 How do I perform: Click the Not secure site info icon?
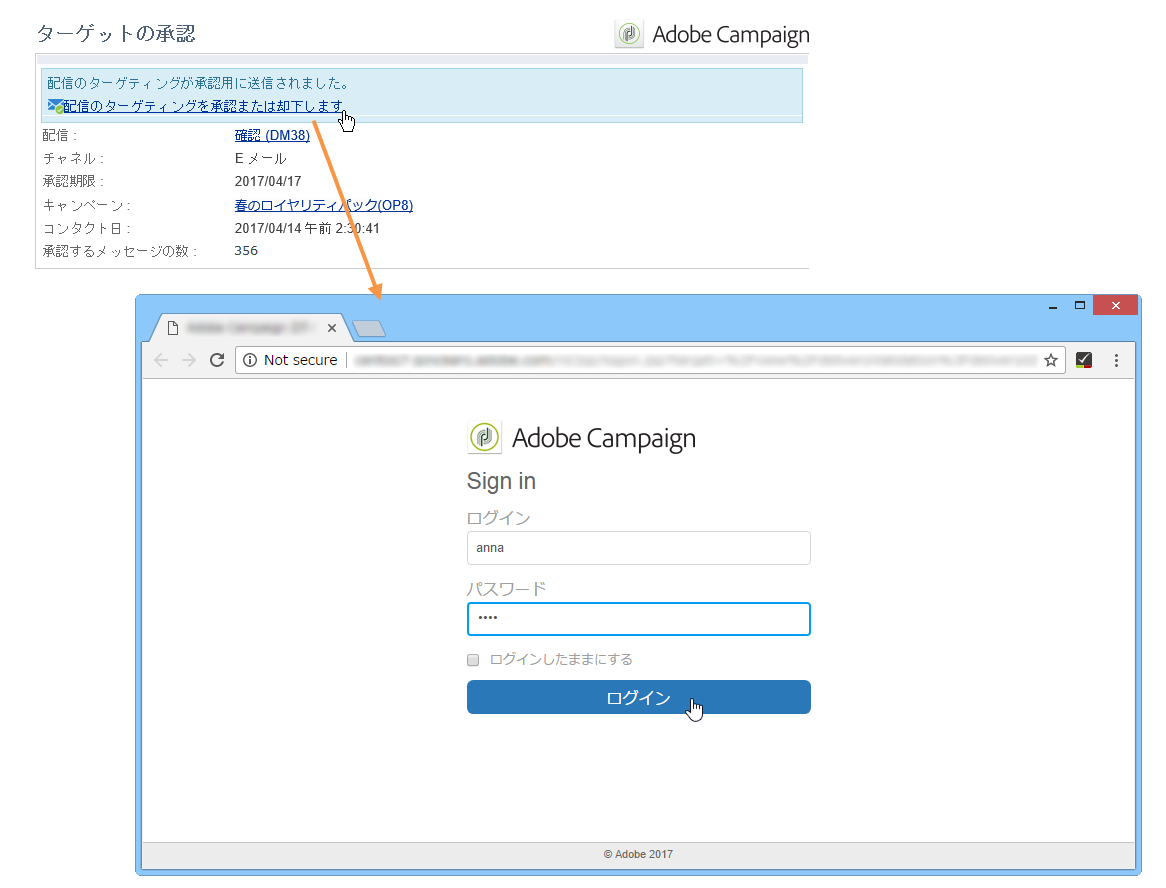tap(250, 361)
